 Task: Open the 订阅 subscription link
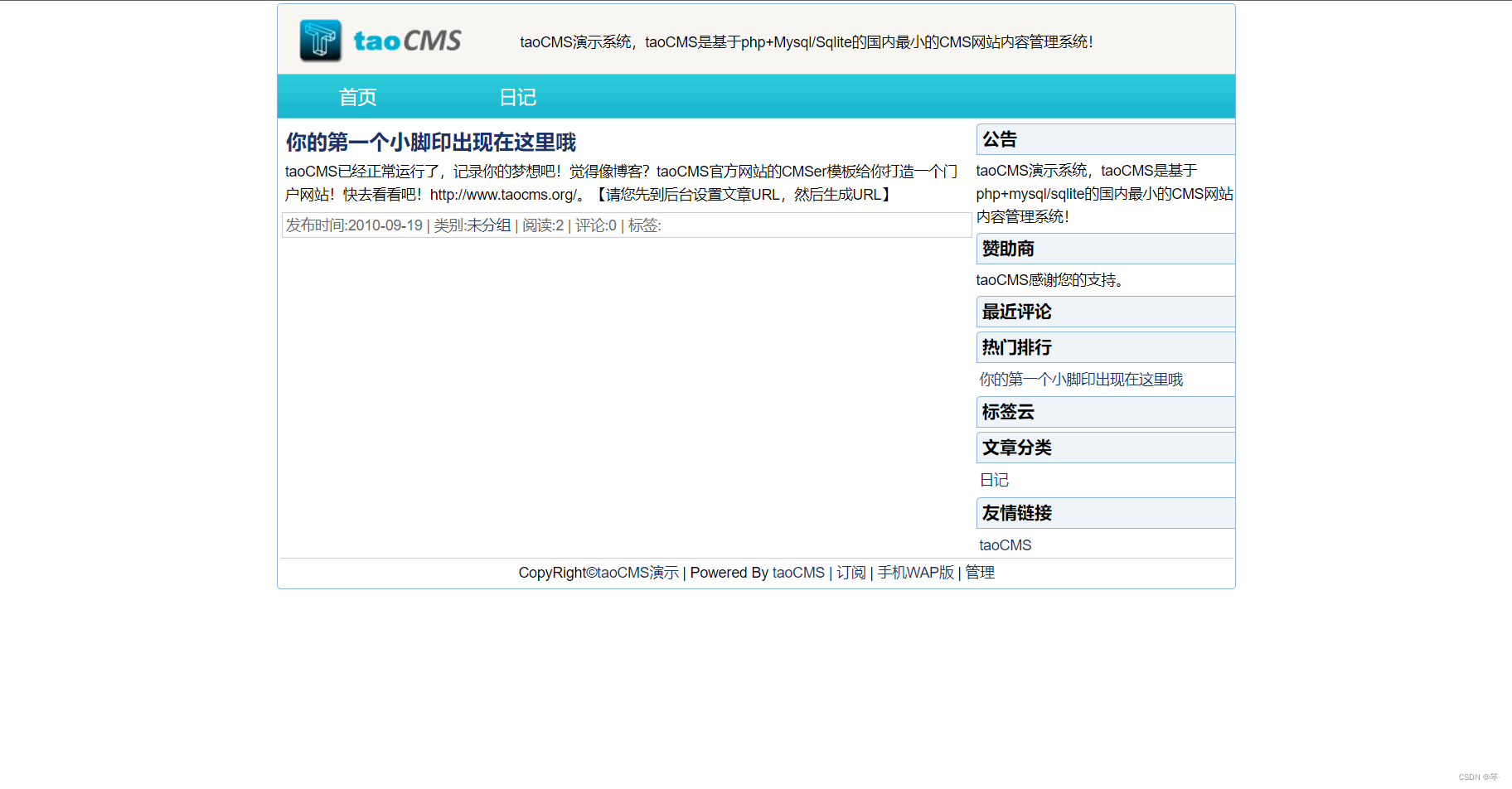coord(850,572)
